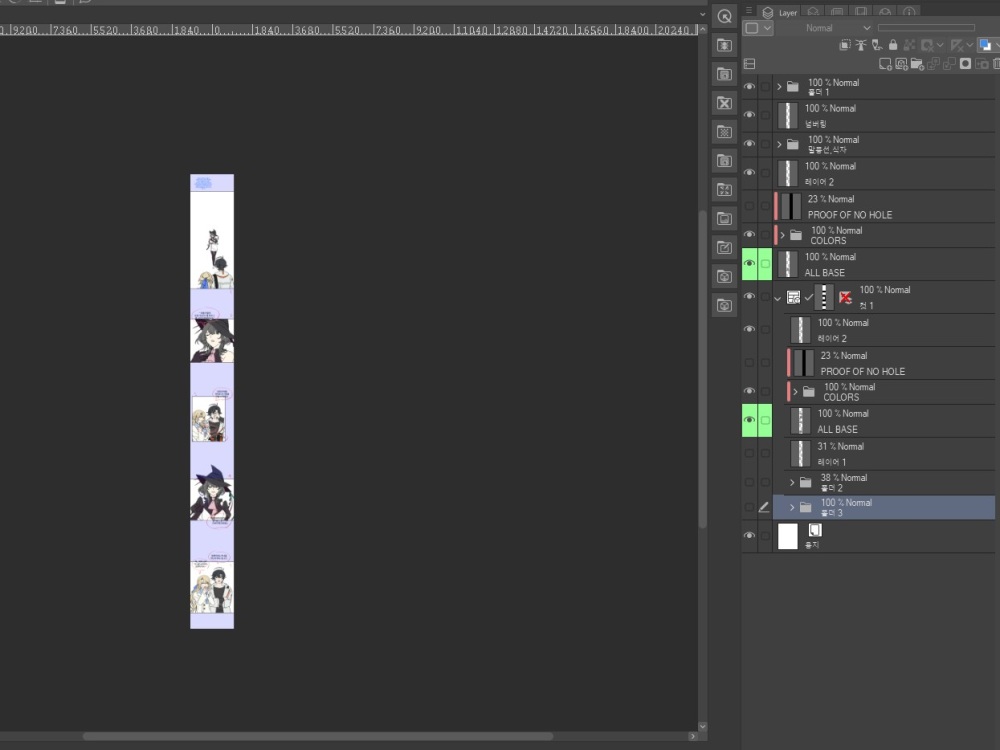Hide the 용지 paper layer
This screenshot has height=750, width=1000.
(x=749, y=536)
